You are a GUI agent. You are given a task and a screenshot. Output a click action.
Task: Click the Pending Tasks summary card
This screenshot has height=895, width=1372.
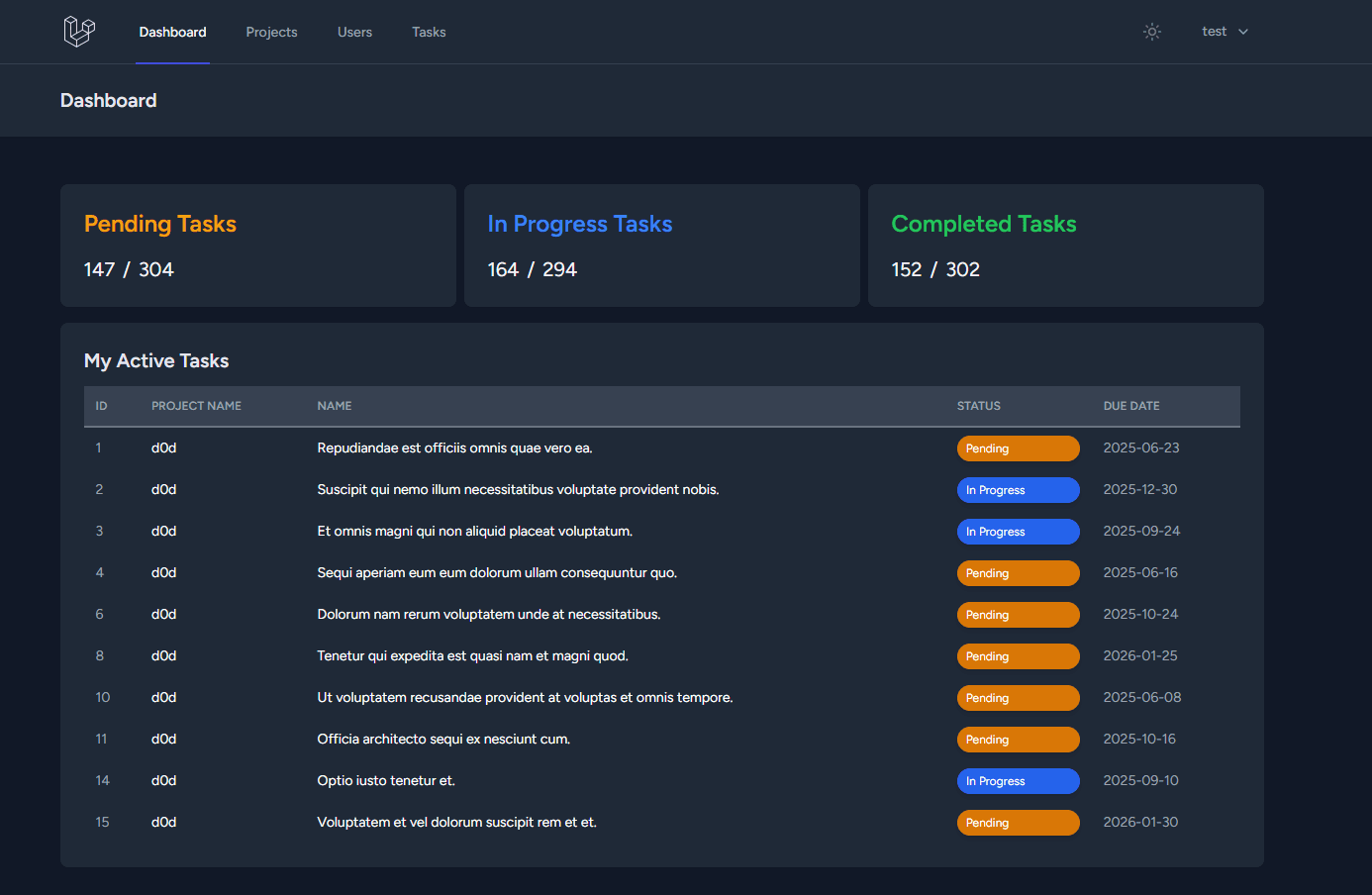pos(257,245)
